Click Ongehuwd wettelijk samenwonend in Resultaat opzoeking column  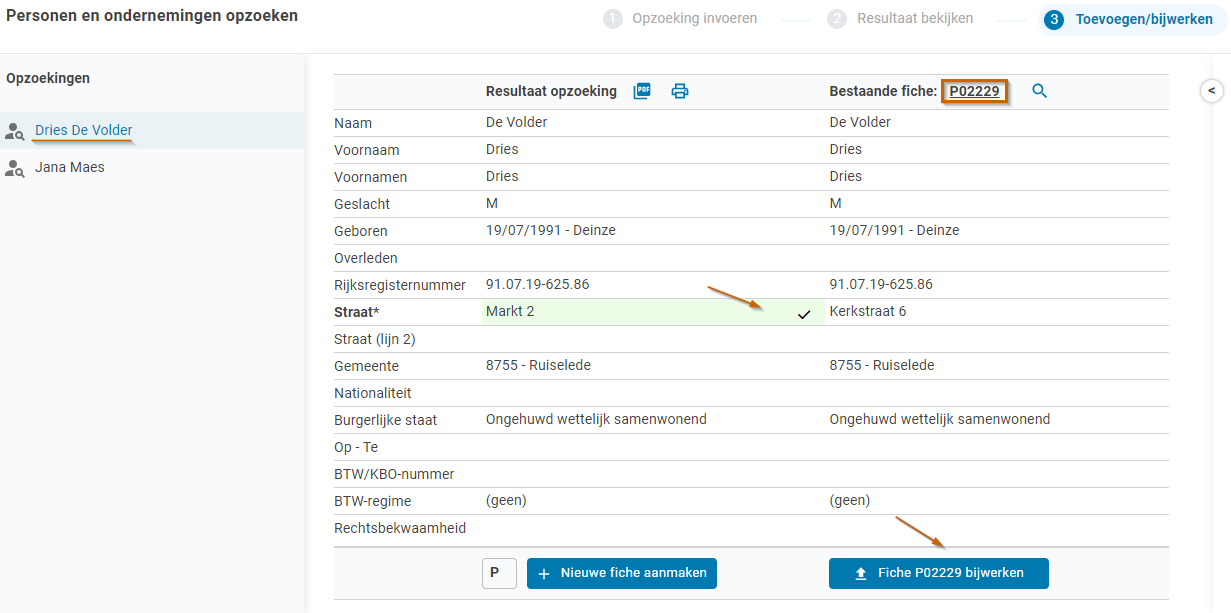pyautogui.click(x=596, y=419)
